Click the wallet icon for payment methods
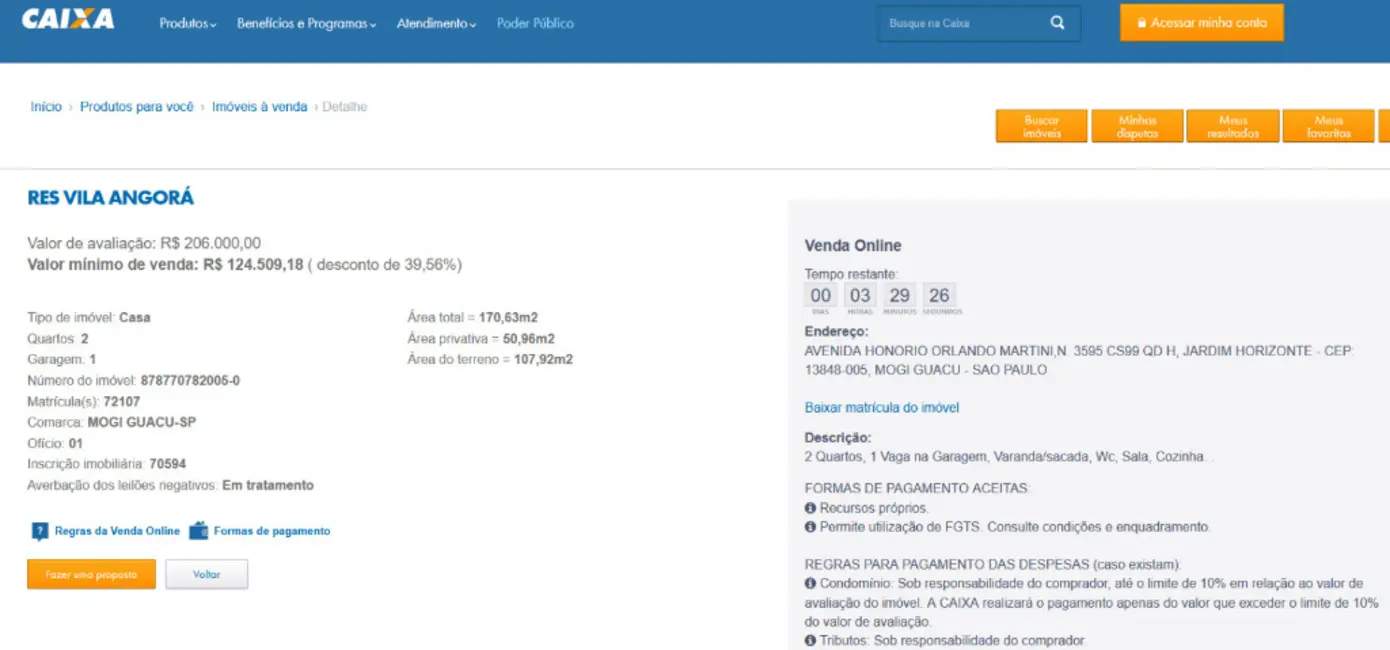The image size is (1390, 650). tap(198, 531)
